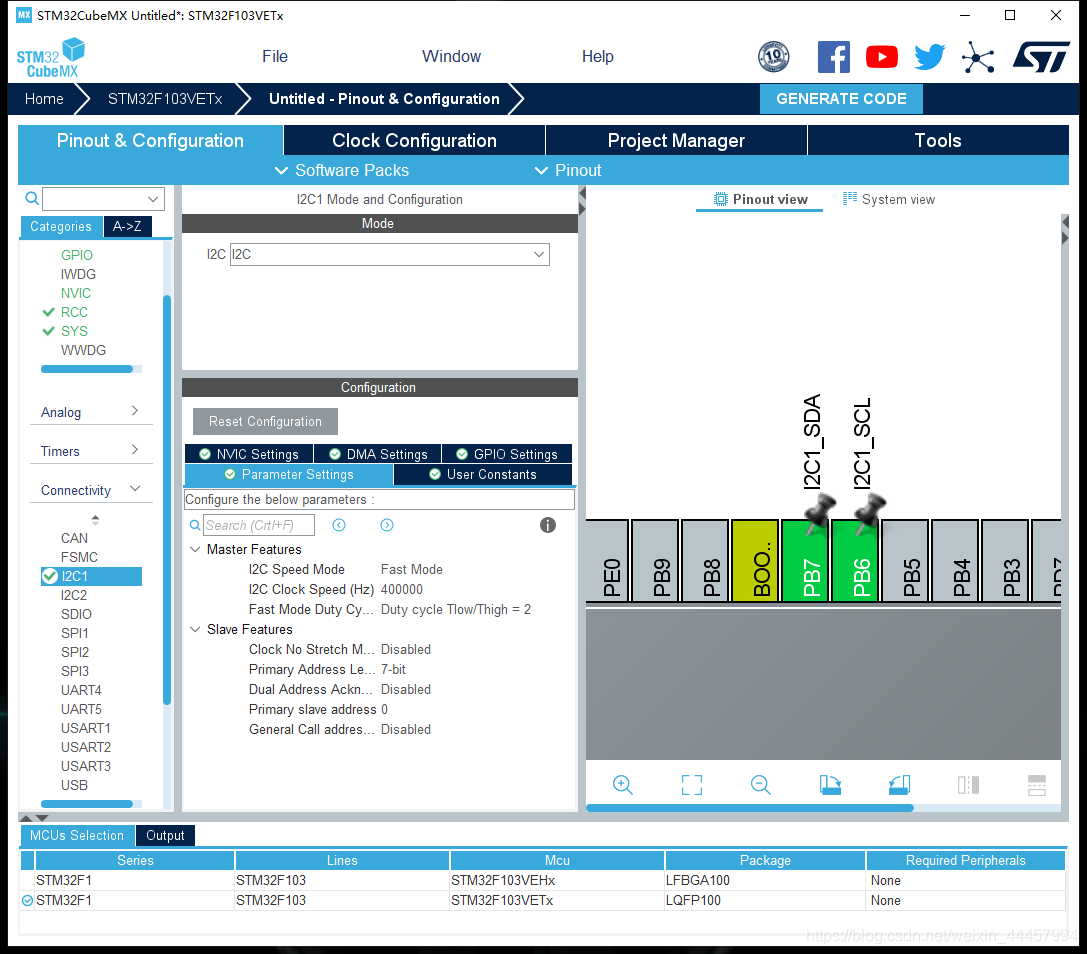The image size is (1087, 954).
Task: Go to next search result arrow
Action: pos(387,525)
